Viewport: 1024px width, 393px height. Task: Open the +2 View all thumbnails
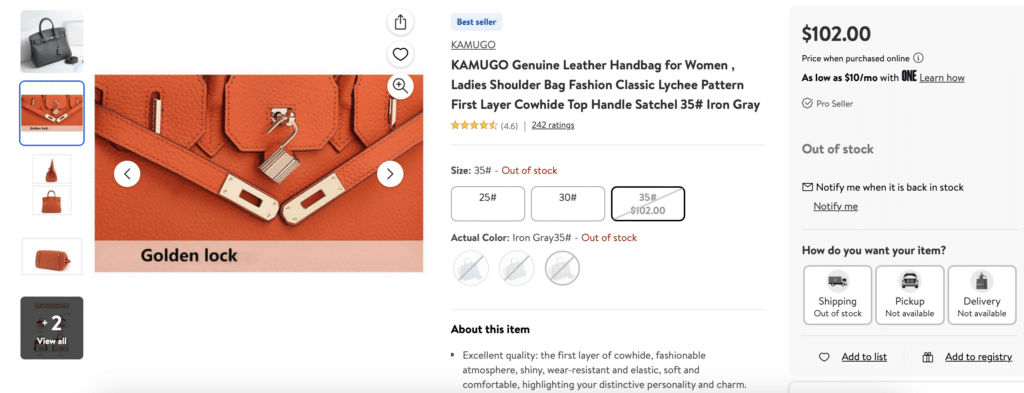pyautogui.click(x=52, y=328)
